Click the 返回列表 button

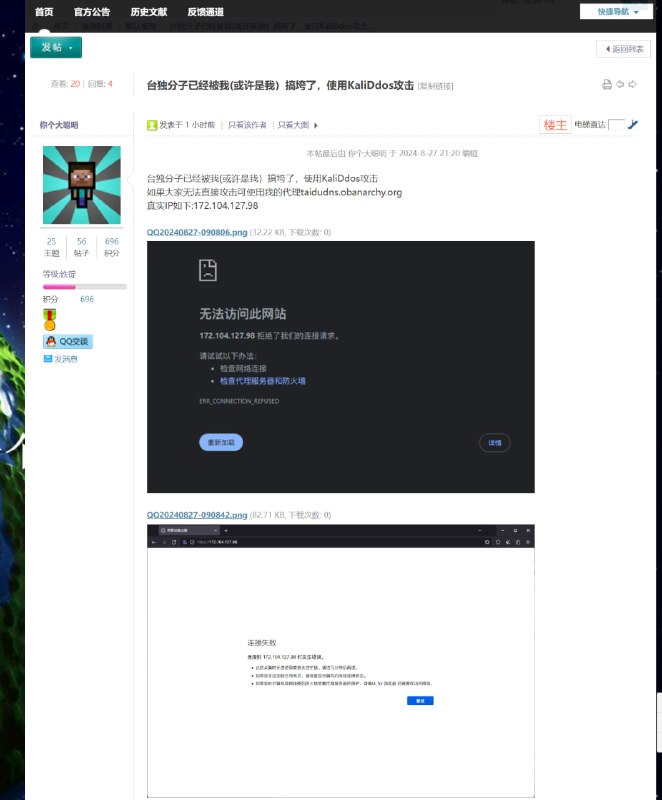[623, 49]
